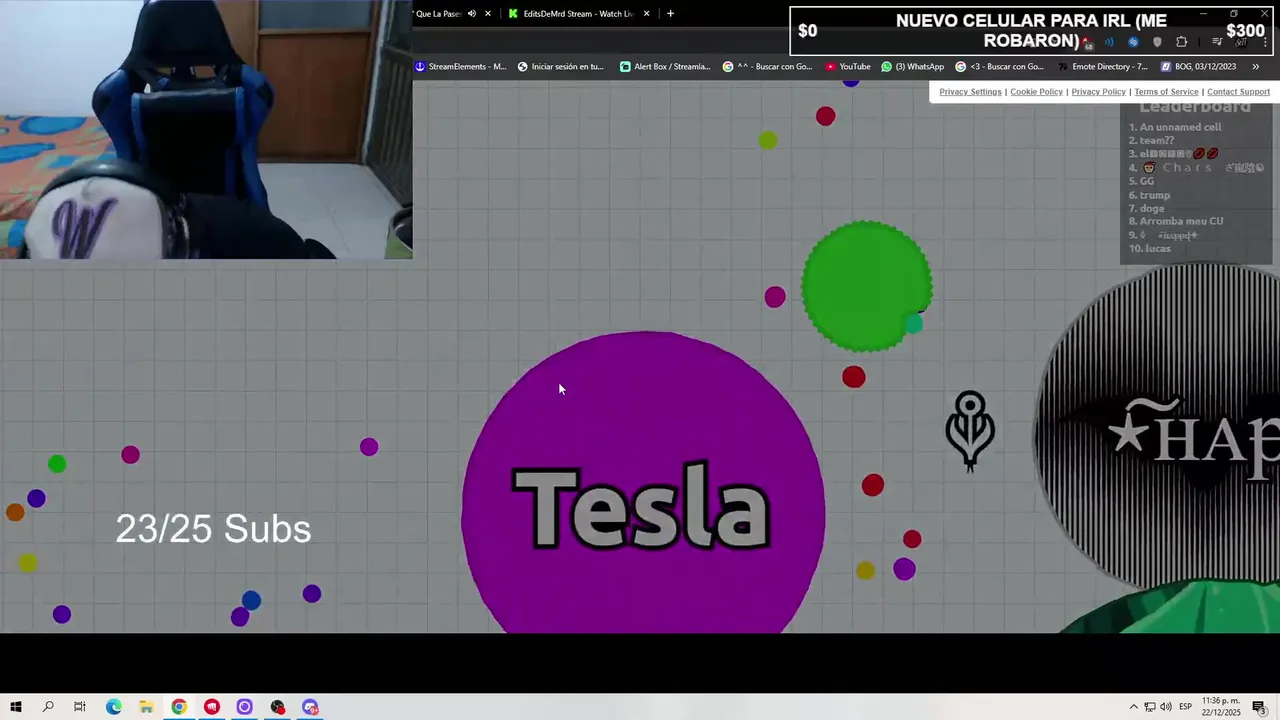The width and height of the screenshot is (1280, 720).
Task: Close the EditsDeMrd Stream tab
Action: [x=647, y=14]
